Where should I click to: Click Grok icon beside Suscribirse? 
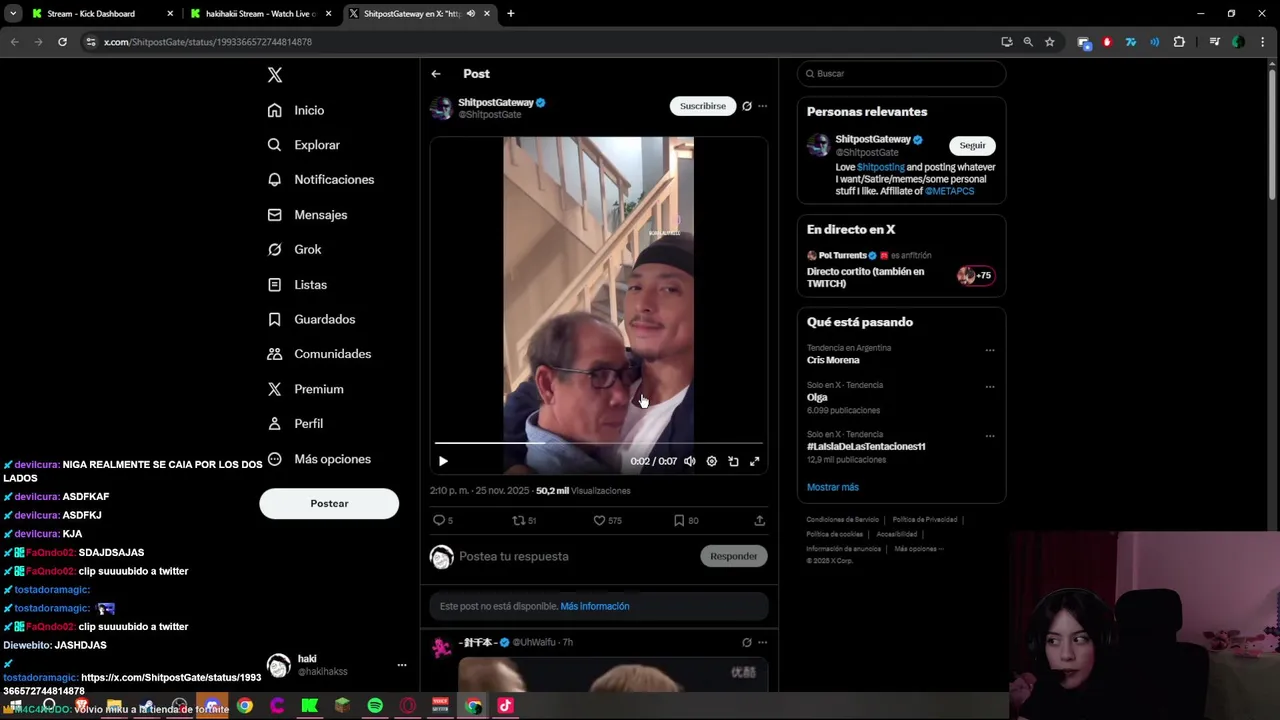click(747, 106)
